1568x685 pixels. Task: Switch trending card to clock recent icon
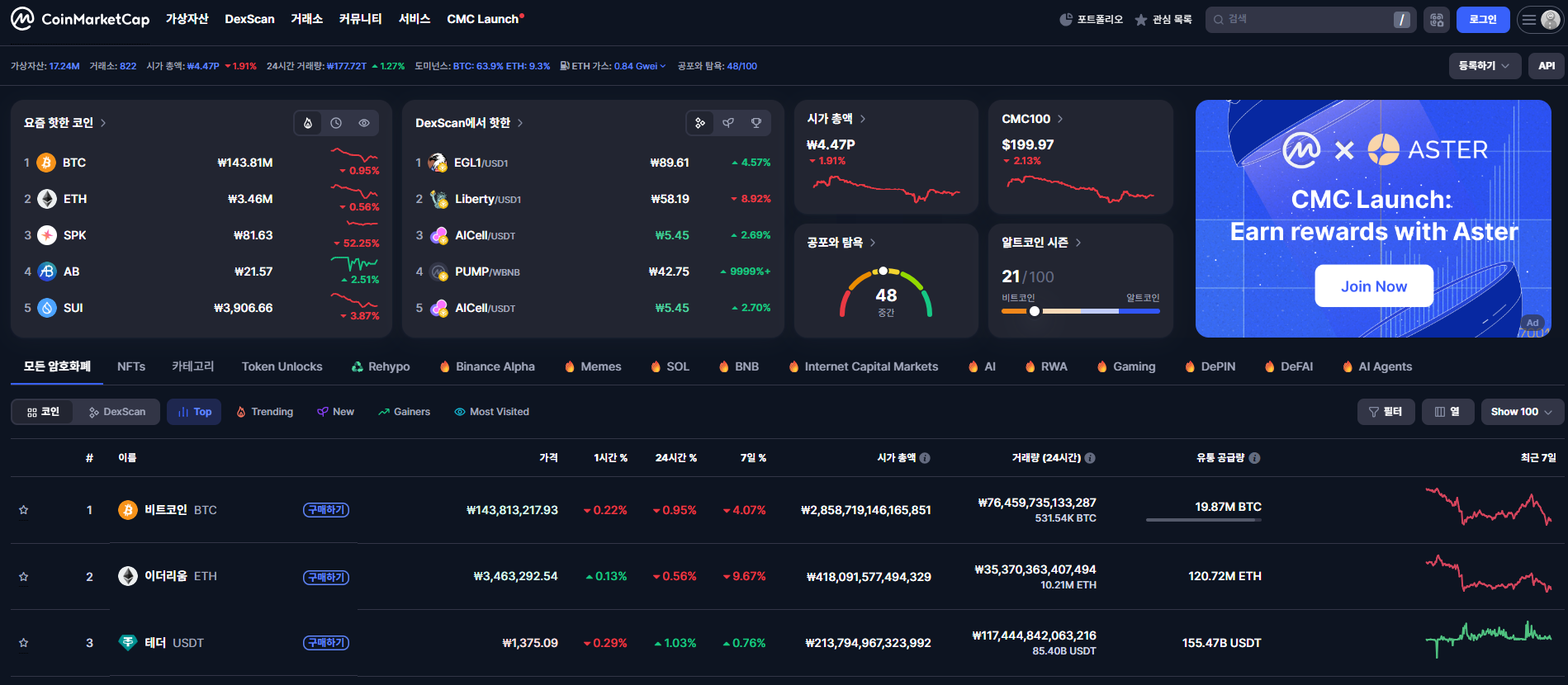click(x=336, y=123)
